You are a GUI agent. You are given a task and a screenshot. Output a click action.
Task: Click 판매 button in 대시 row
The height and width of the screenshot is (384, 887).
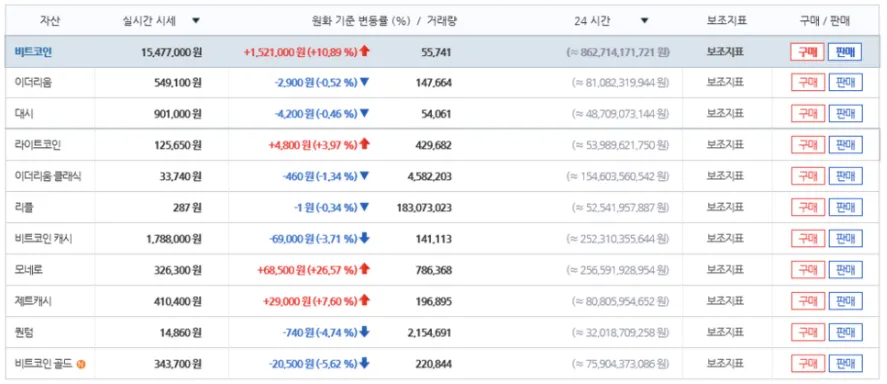tap(845, 114)
